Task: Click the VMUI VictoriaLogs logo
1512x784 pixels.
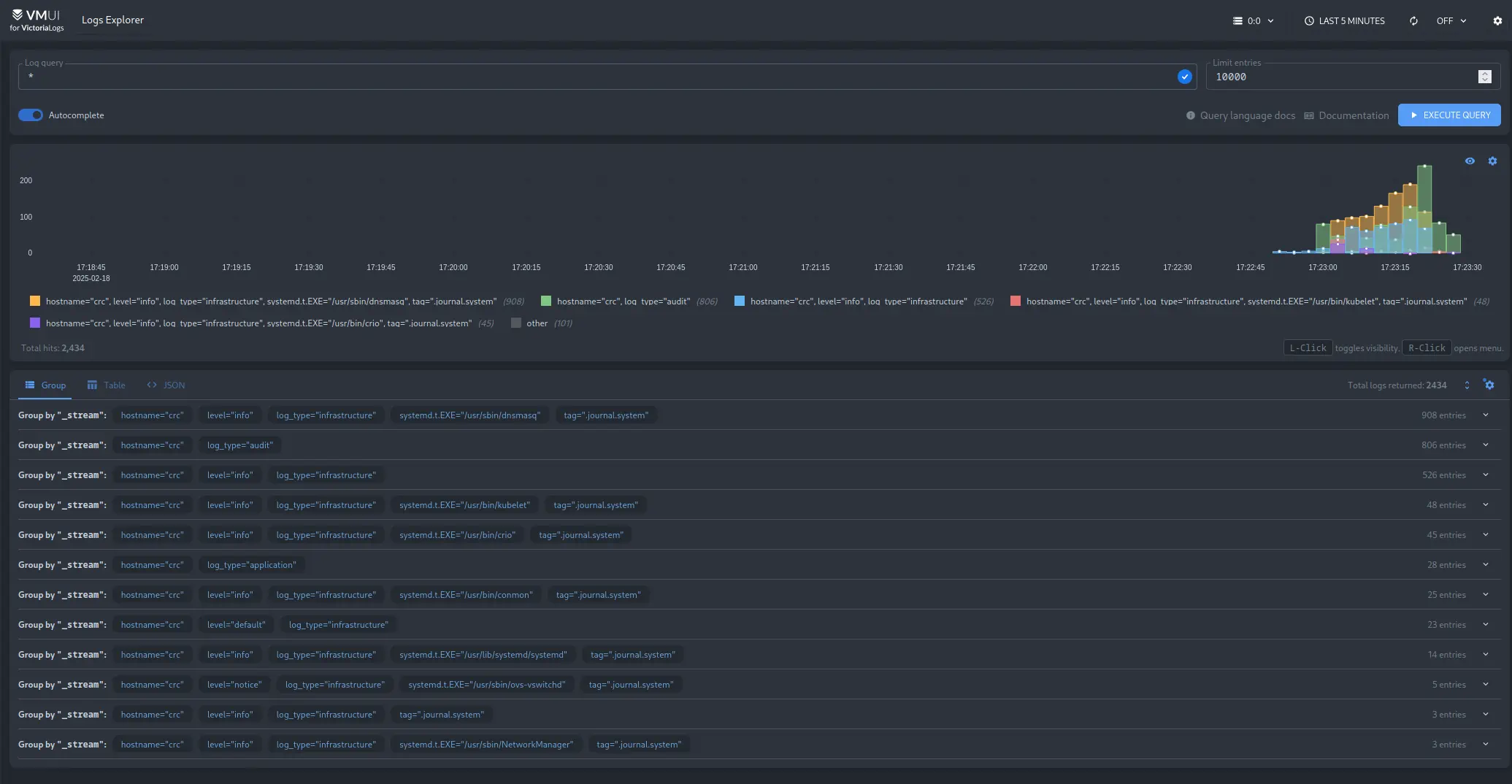Action: coord(37,20)
